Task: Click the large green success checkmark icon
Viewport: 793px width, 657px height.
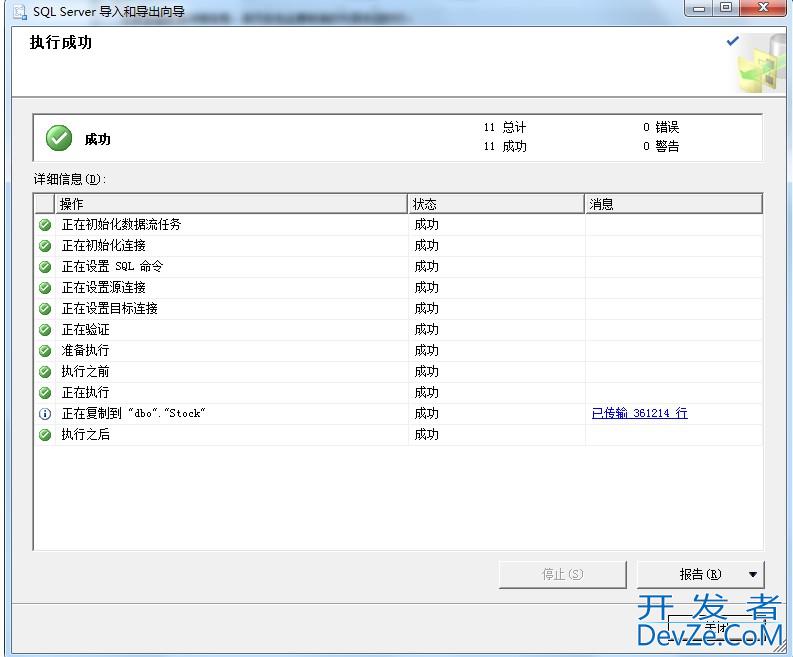Action: pos(59,138)
